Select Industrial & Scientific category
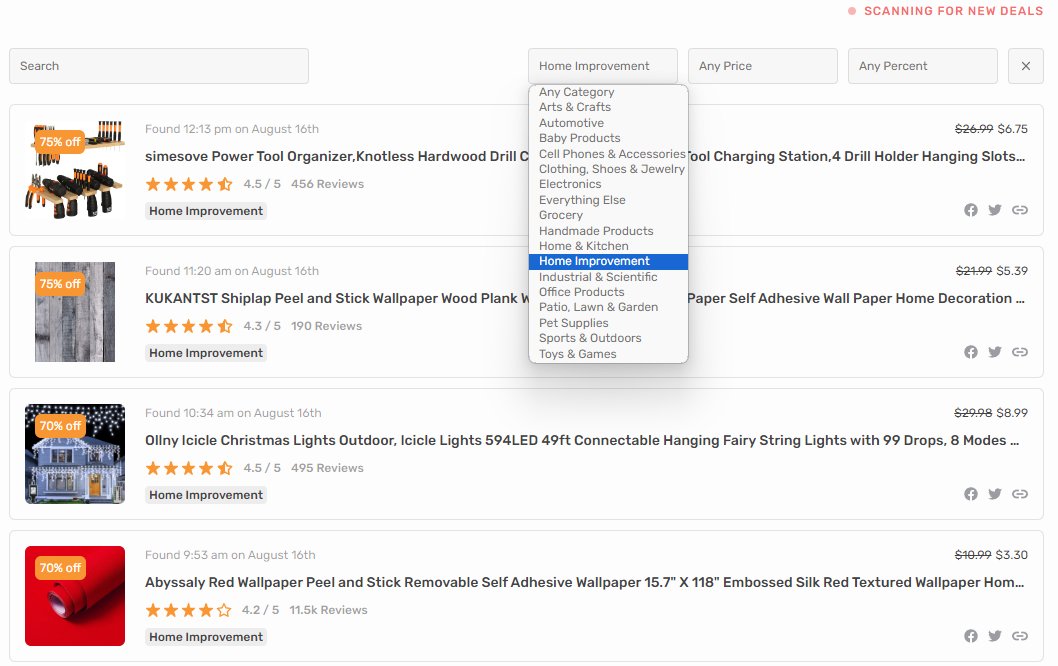 point(608,277)
